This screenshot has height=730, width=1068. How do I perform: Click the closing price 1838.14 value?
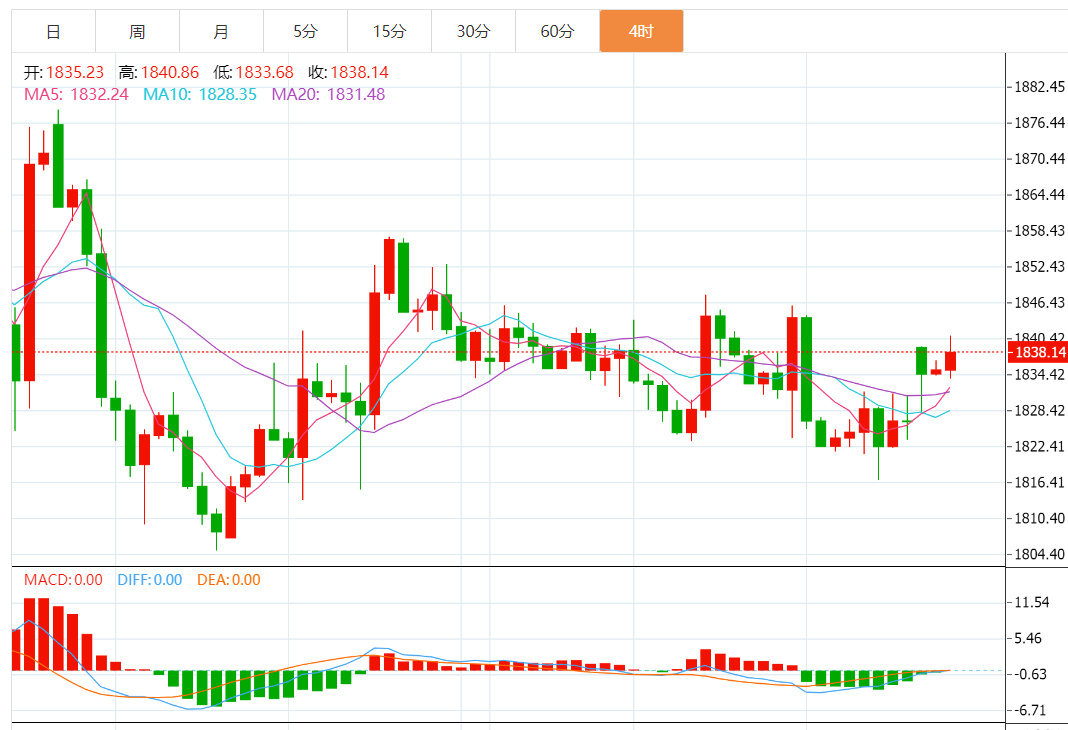tap(360, 72)
